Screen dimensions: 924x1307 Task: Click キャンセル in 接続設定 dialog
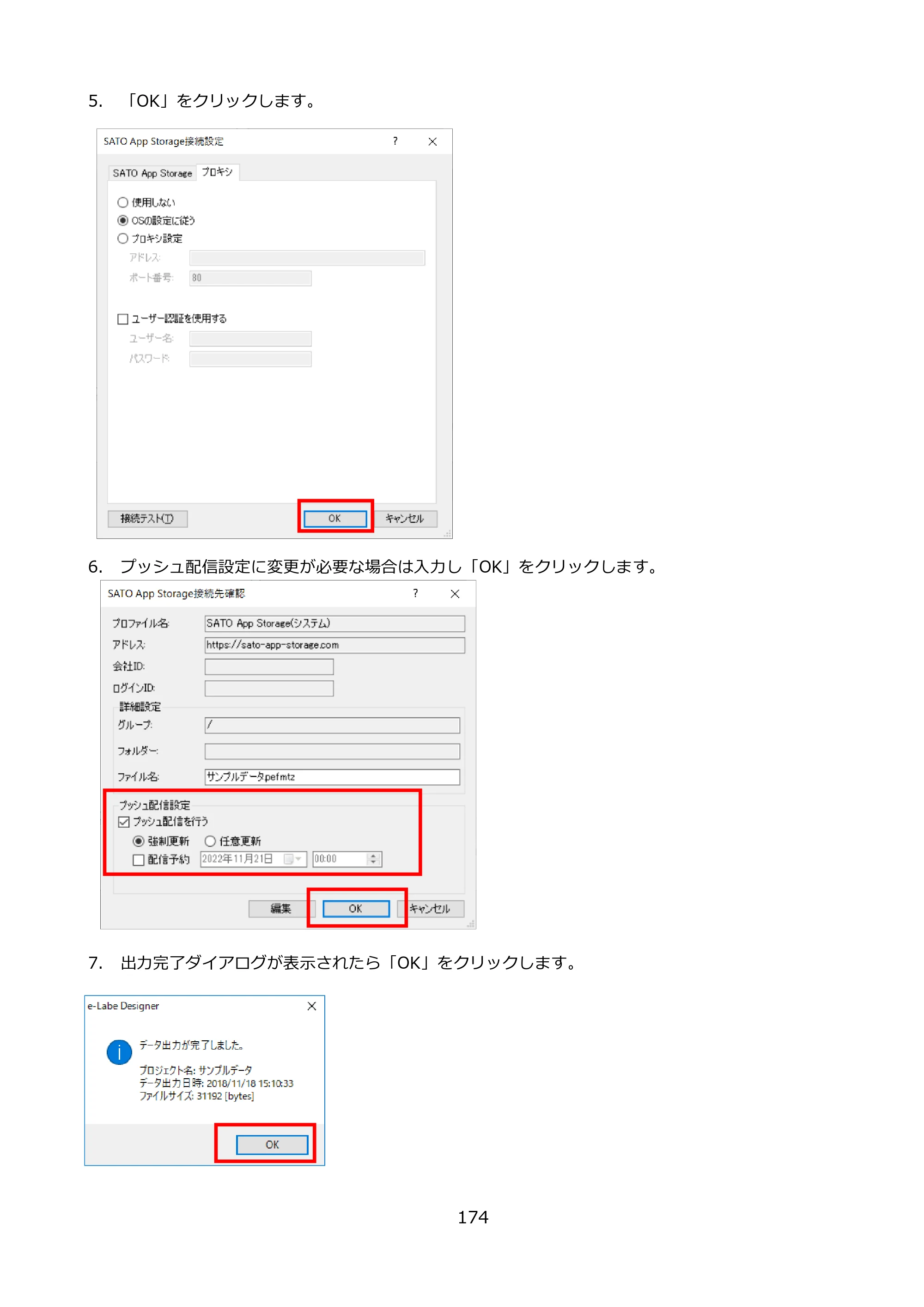pyautogui.click(x=405, y=519)
